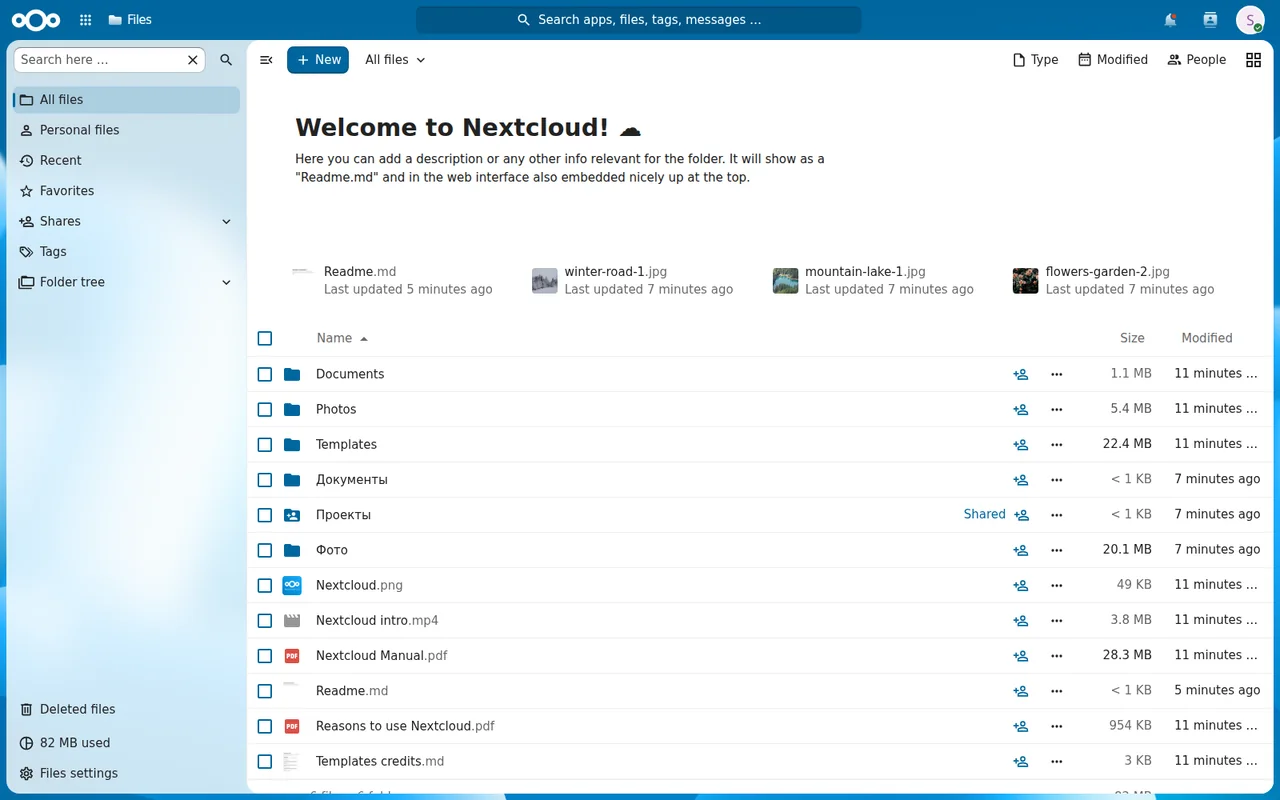Viewport: 1280px width, 800px height.
Task: Toggle the select-all checkbox
Action: point(265,338)
